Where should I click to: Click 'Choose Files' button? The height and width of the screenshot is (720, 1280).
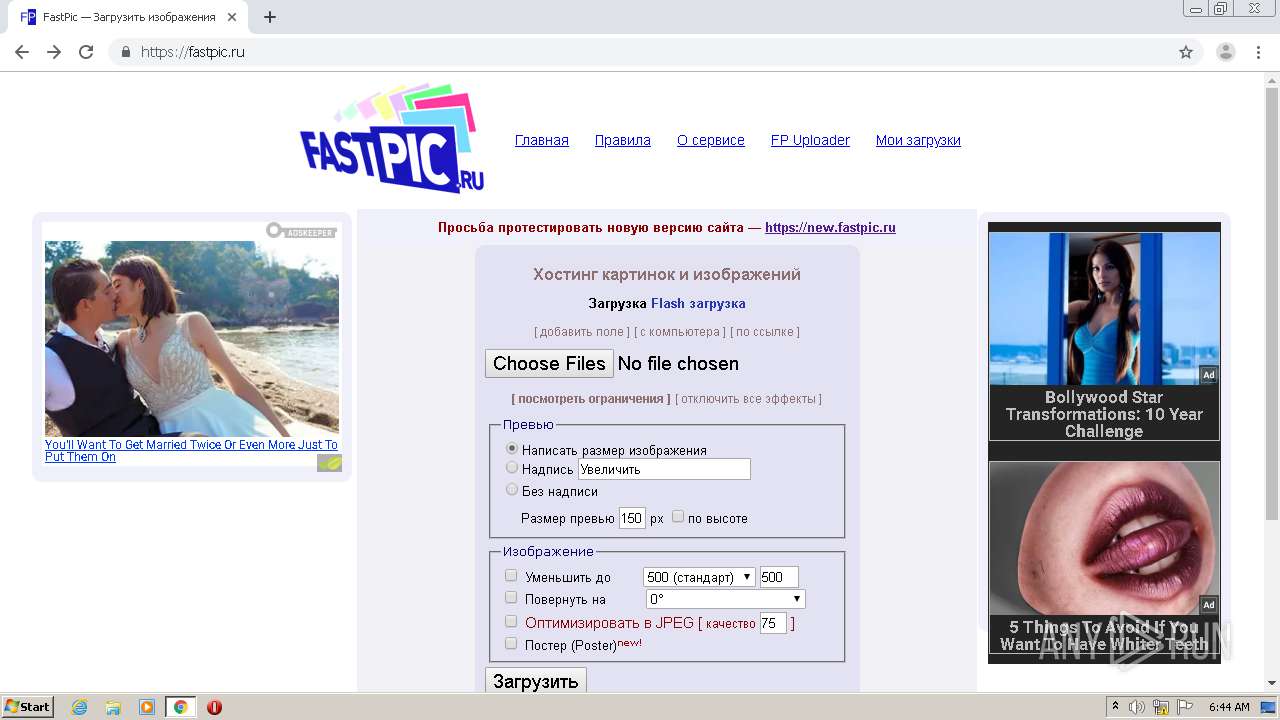(549, 363)
